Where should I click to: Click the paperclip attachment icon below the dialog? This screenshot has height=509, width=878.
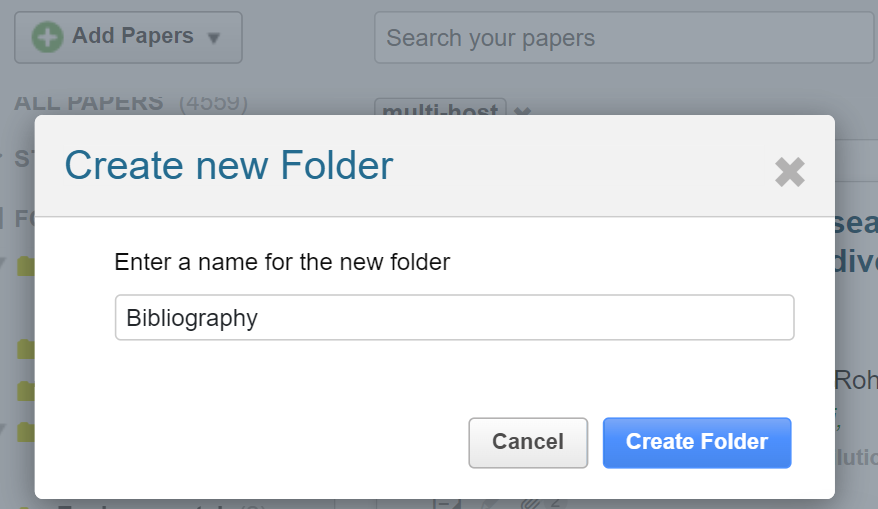coord(529,503)
